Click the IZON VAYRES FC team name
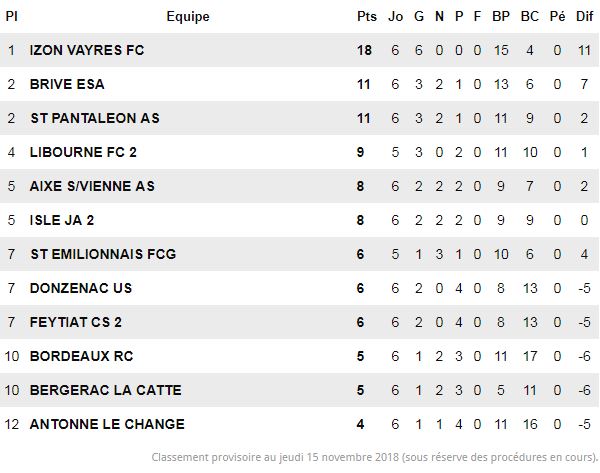 [x=87, y=50]
